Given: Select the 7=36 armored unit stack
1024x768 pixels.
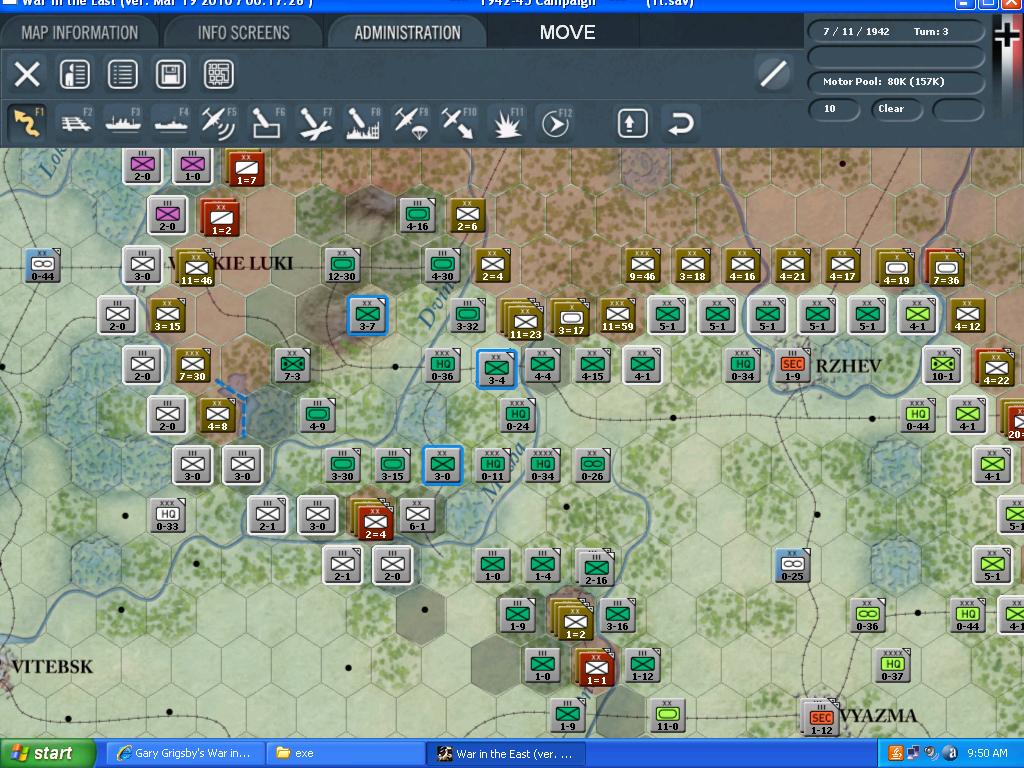Looking at the screenshot, I should [x=945, y=268].
